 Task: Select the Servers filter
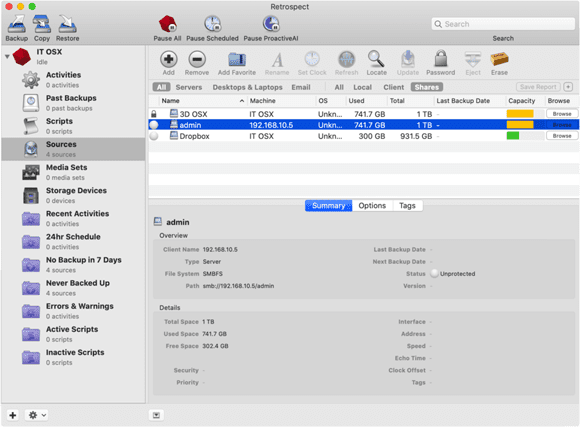point(189,87)
